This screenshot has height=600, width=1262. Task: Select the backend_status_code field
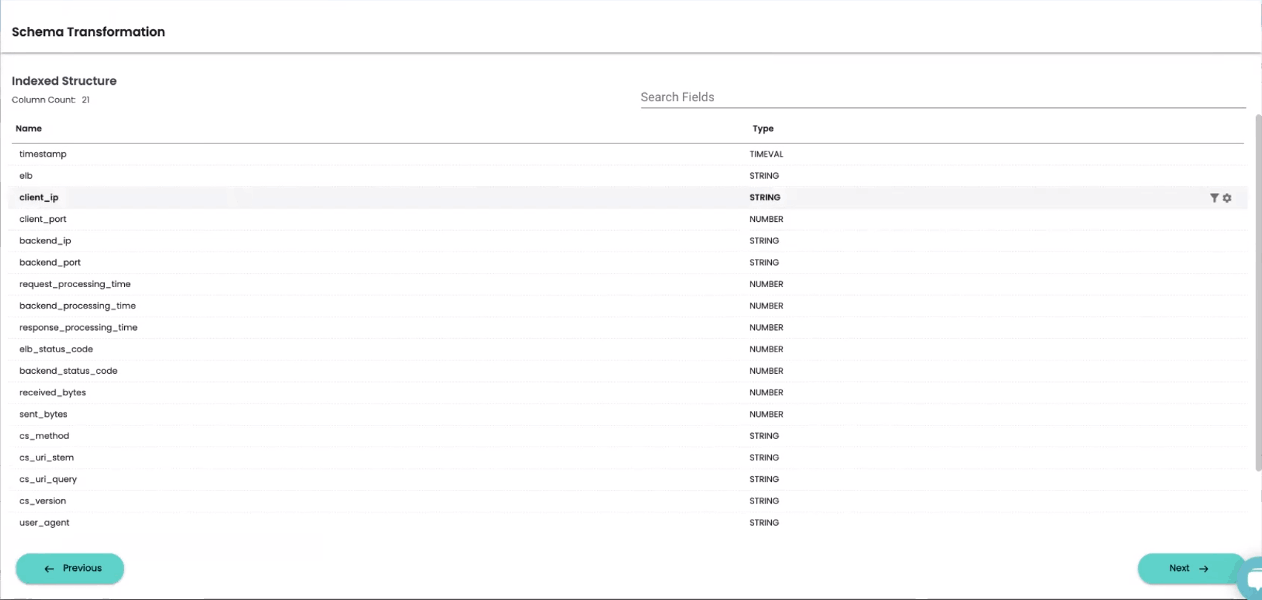(68, 371)
